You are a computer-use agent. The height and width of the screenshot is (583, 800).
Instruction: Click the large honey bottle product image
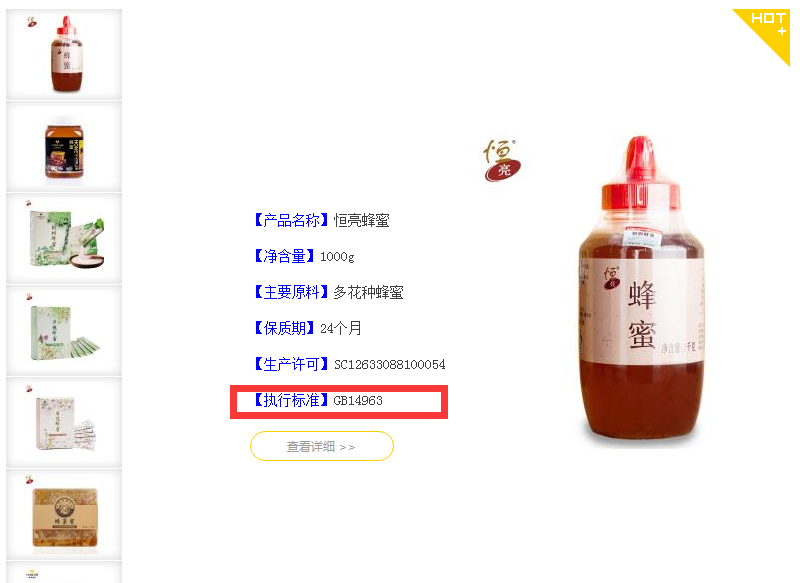[x=641, y=289]
